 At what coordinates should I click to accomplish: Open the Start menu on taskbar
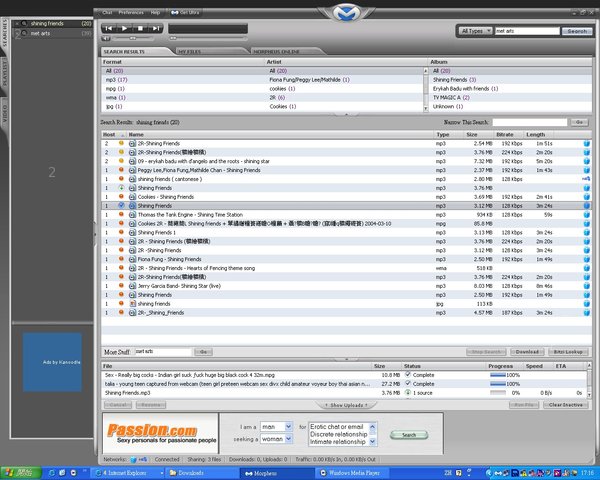point(21,473)
